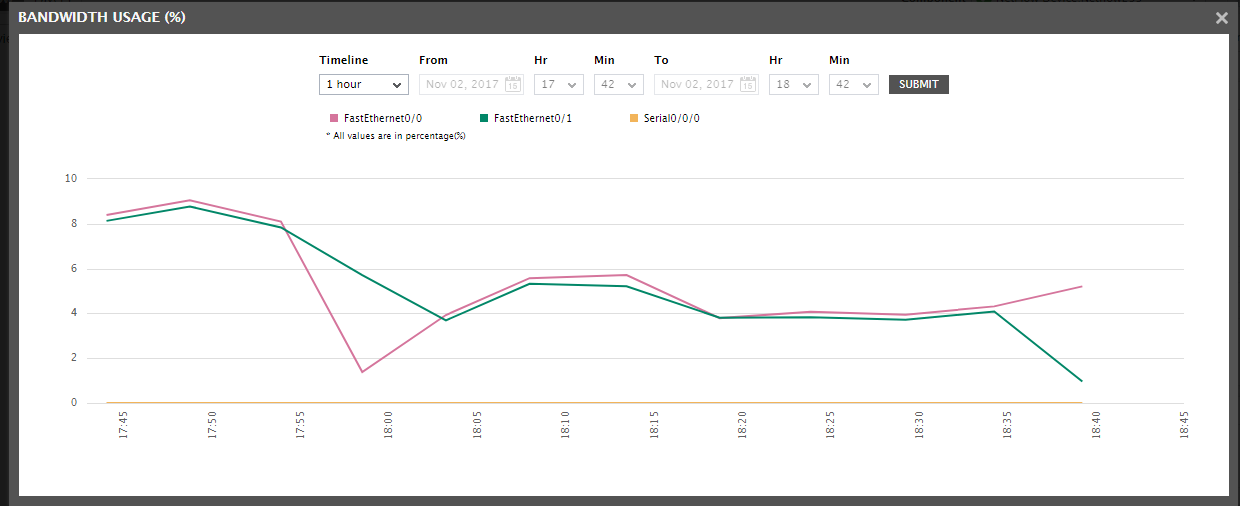1240x506 pixels.
Task: Click the 18:45 time axis label
Action: [x=1184, y=426]
